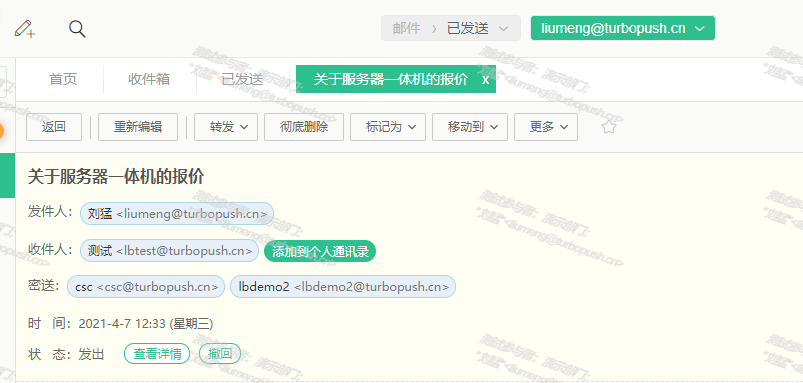Image resolution: width=803 pixels, height=383 pixels.
Task: Close the 关于服务器一体机的报价 tab with its x
Action: click(x=485, y=80)
